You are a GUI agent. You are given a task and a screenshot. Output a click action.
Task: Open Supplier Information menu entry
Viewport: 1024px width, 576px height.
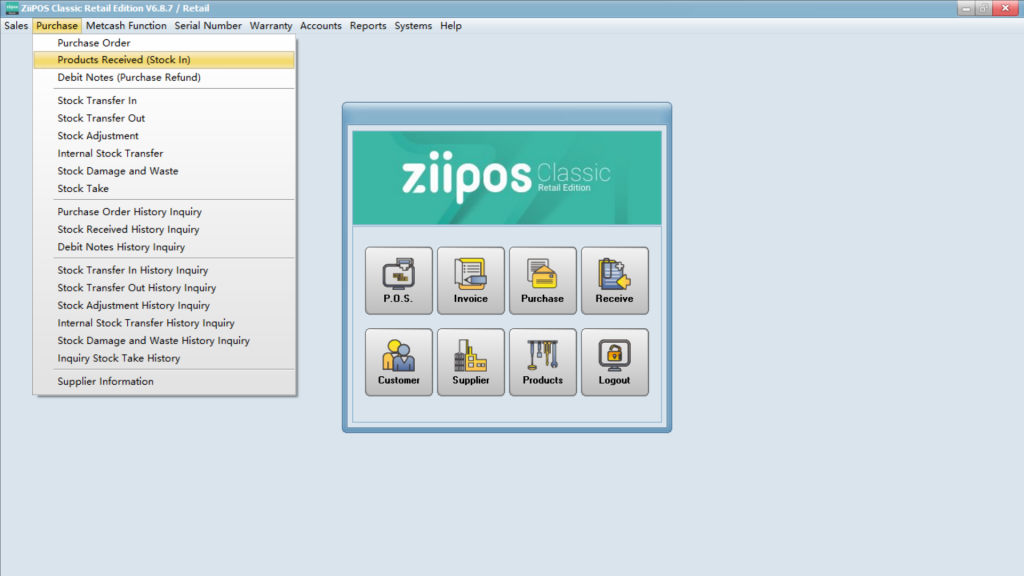click(x=105, y=382)
